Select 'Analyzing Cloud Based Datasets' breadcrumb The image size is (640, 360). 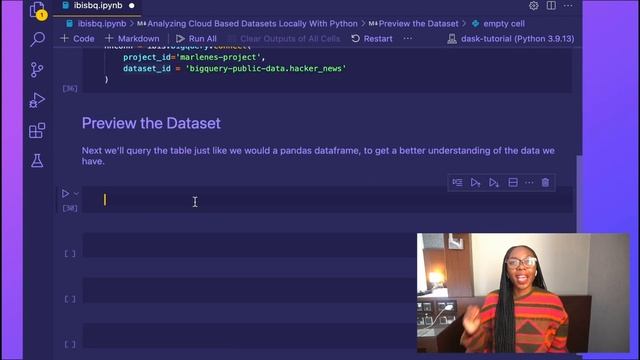tap(248, 24)
